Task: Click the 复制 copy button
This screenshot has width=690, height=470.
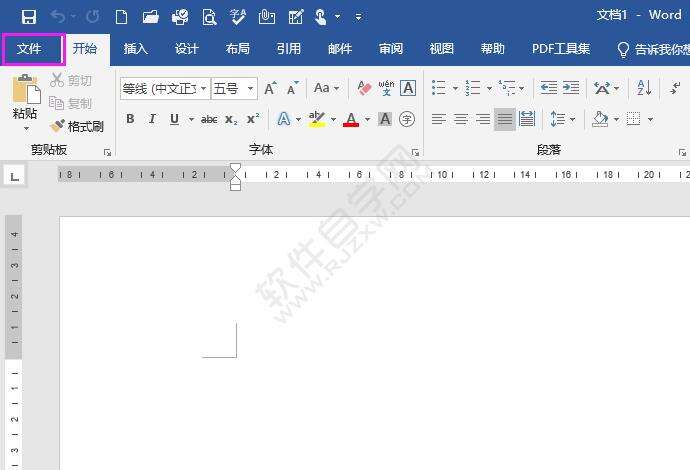Action: [x=71, y=103]
